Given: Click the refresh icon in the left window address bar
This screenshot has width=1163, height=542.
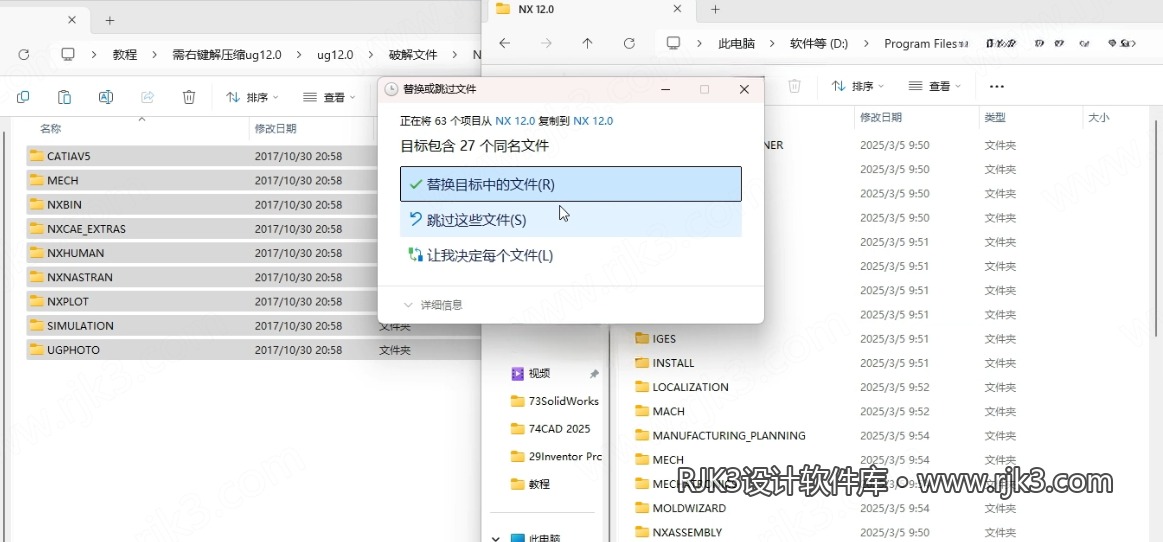Looking at the screenshot, I should click(24, 54).
